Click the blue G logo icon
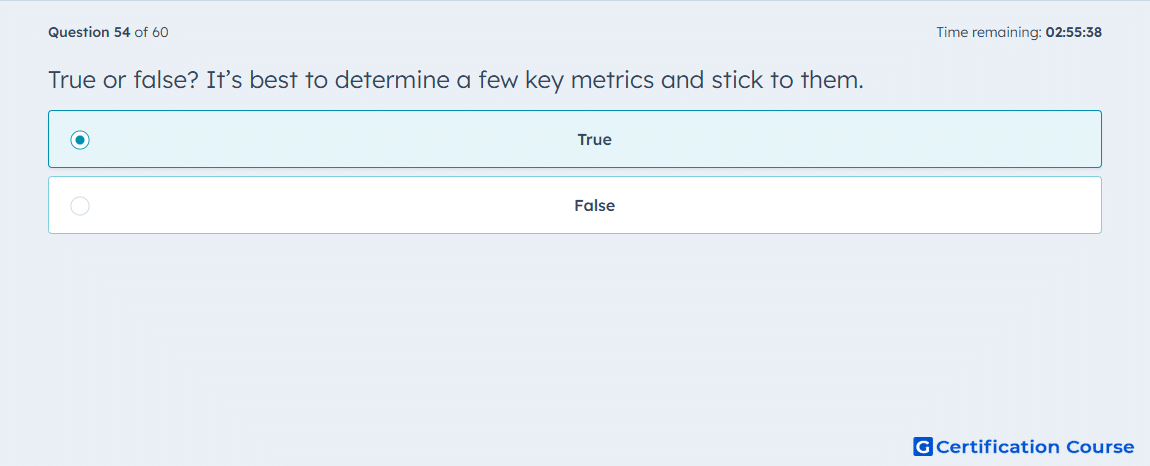This screenshot has width=1150, height=466. 923,446
